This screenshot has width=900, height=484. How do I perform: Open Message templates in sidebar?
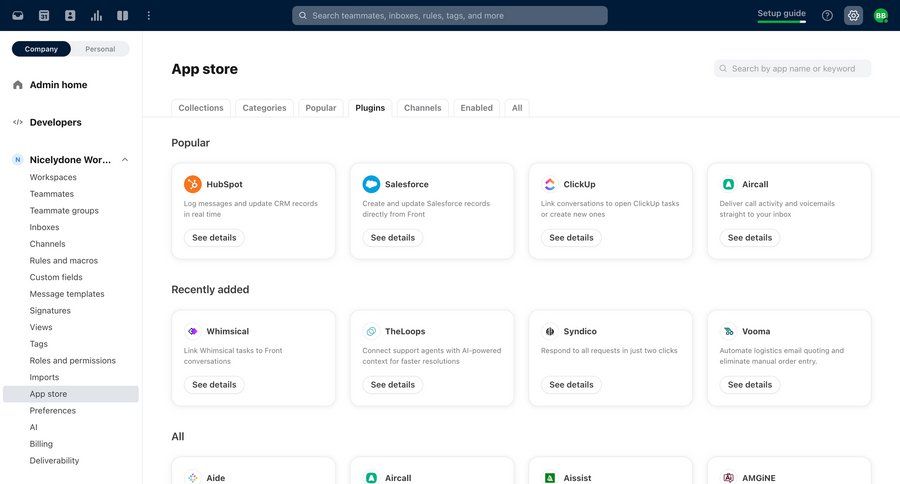67,294
